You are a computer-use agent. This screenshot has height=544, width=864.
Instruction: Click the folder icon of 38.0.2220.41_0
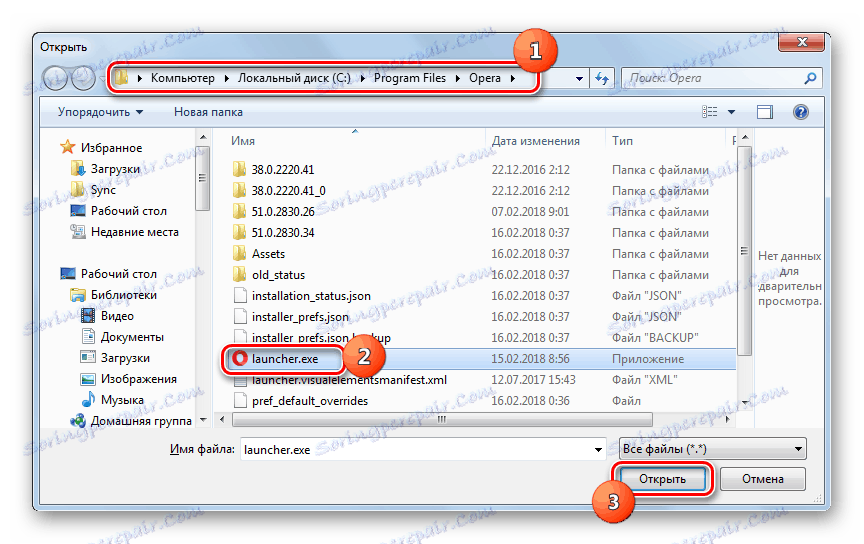point(239,190)
